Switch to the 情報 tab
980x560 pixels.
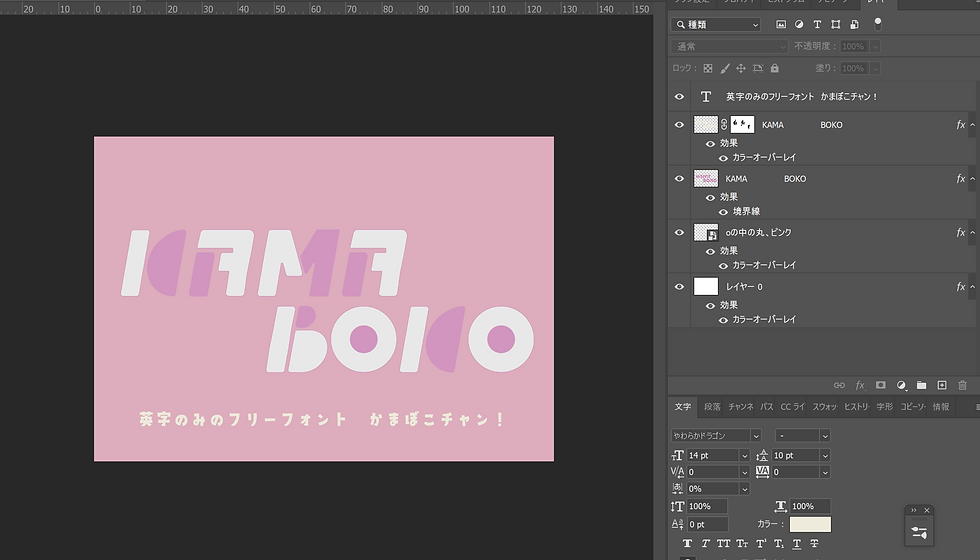point(941,407)
